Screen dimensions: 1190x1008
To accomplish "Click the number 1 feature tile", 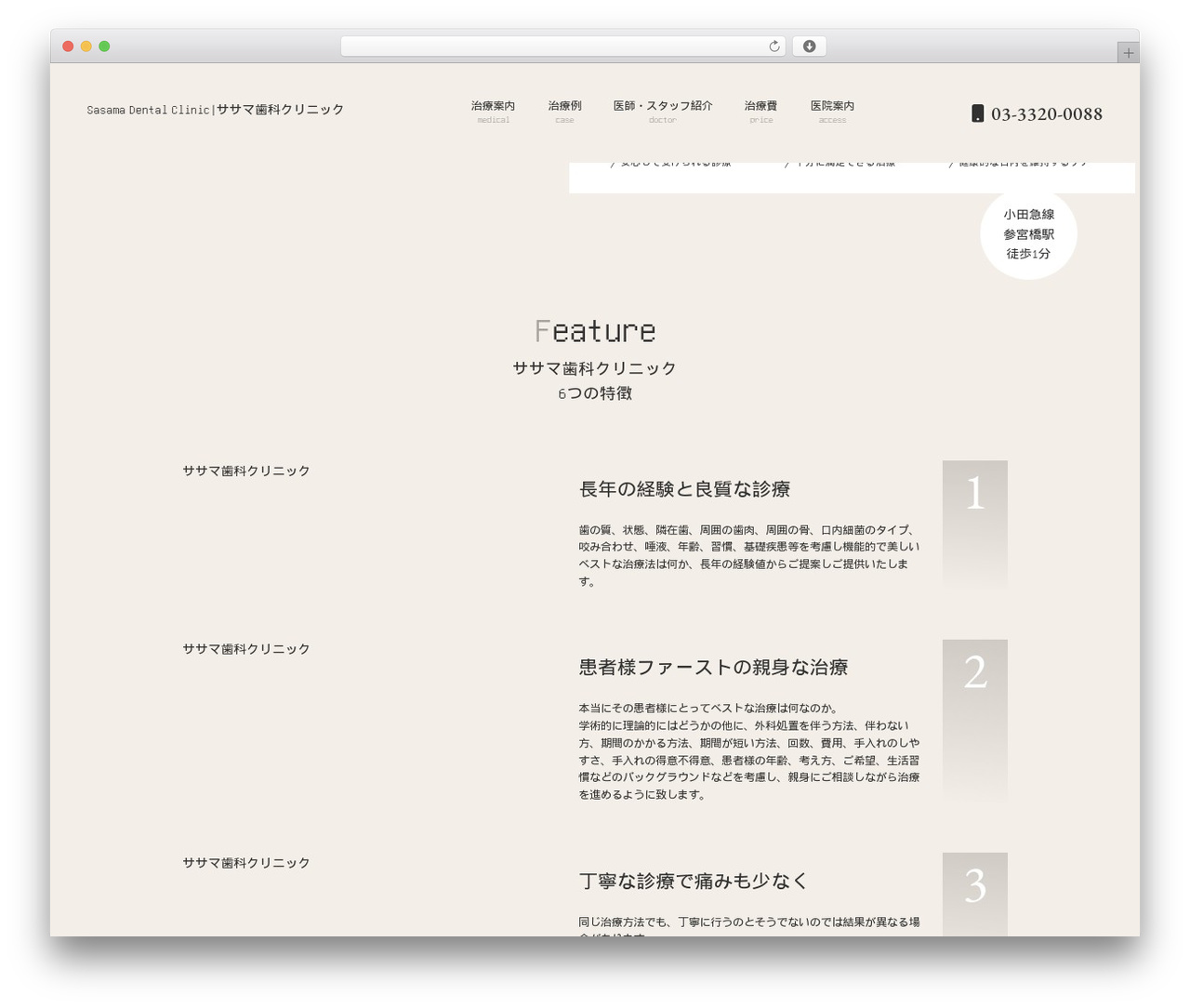I will pyautogui.click(x=974, y=525).
